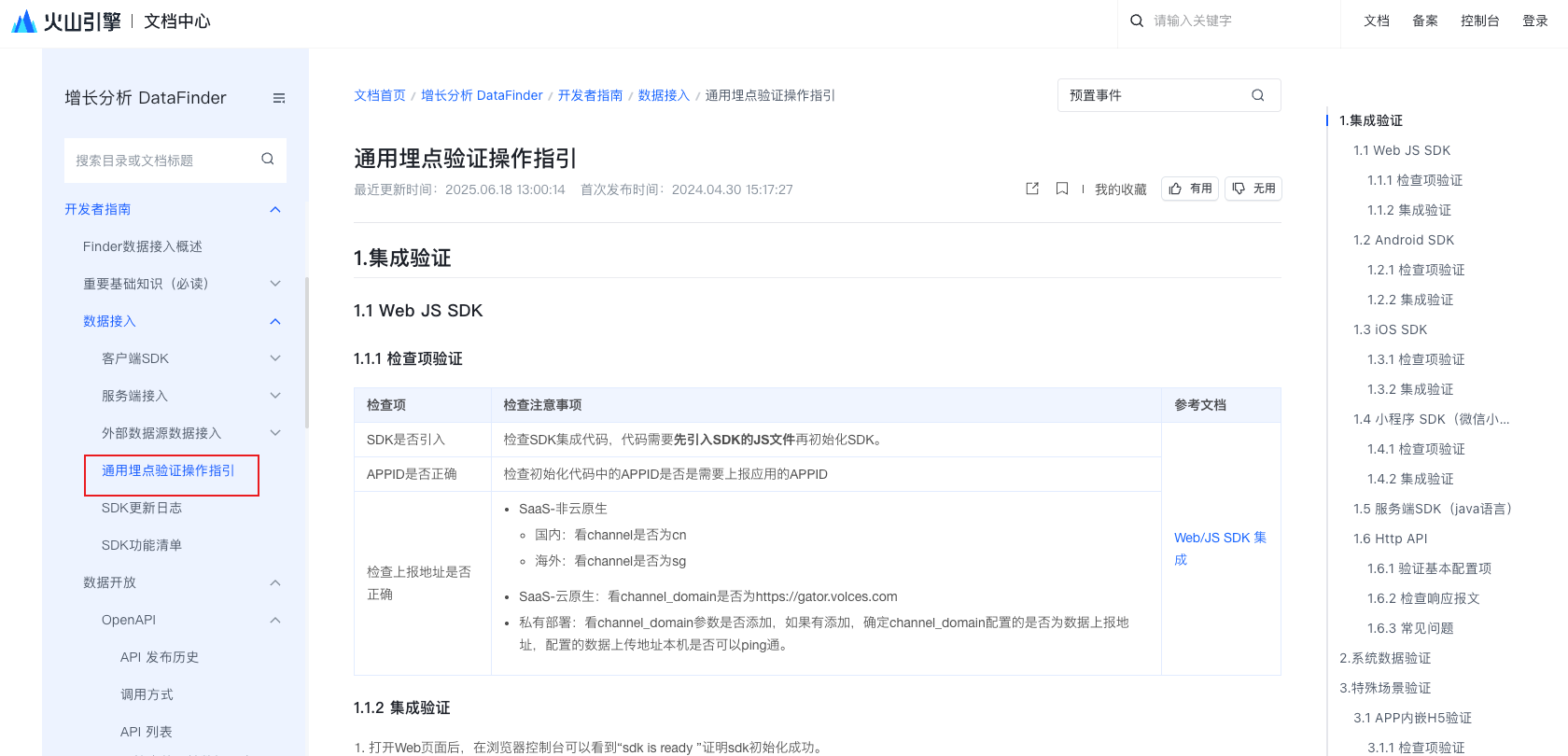The width and height of the screenshot is (1568, 756).
Task: Jump to 1.2.1 检查项验证 in outline
Action: click(1416, 270)
